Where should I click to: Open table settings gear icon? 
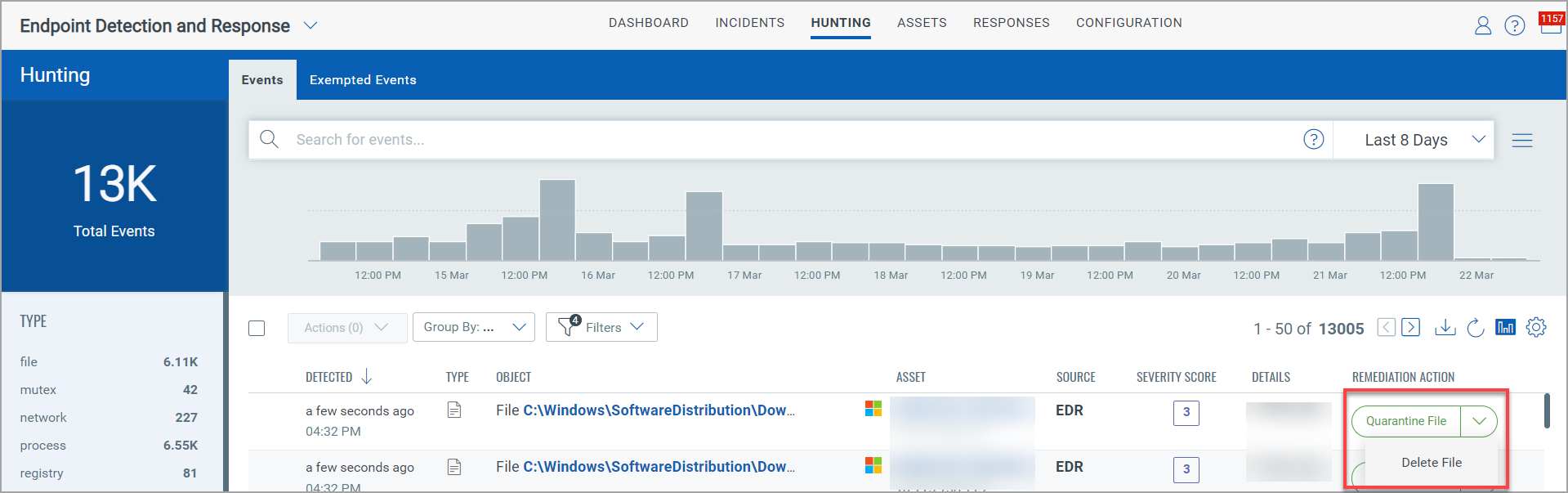(1535, 327)
